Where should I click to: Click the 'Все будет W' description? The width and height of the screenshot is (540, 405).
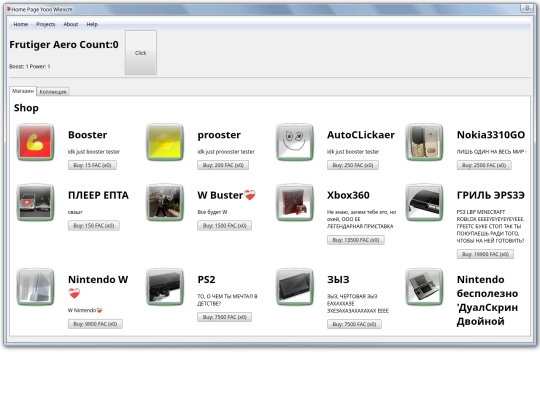[212, 212]
